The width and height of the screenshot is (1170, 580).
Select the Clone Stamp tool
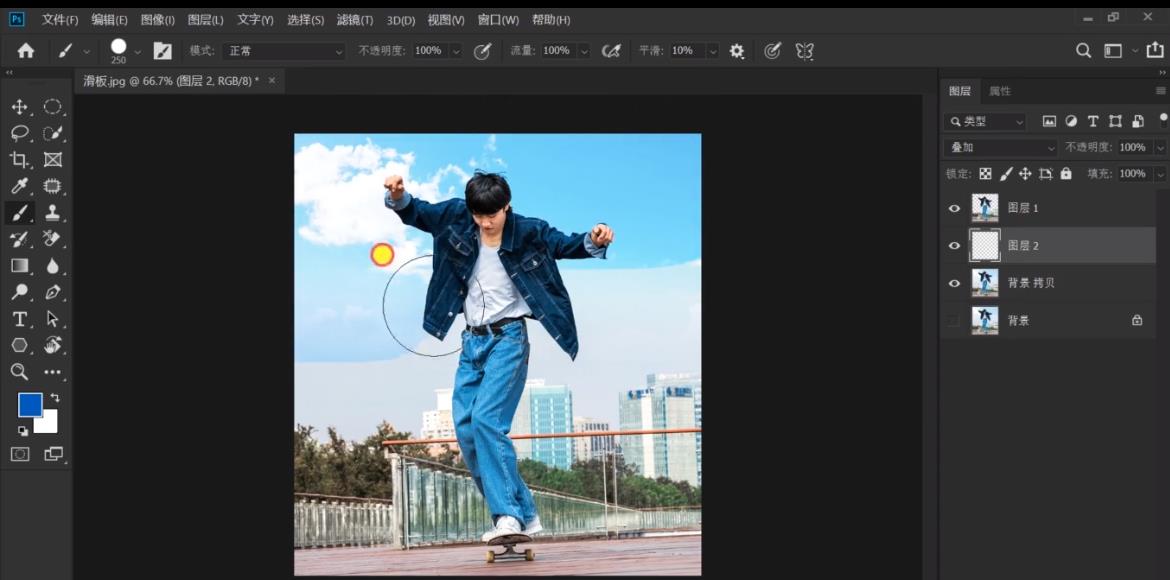tap(53, 212)
